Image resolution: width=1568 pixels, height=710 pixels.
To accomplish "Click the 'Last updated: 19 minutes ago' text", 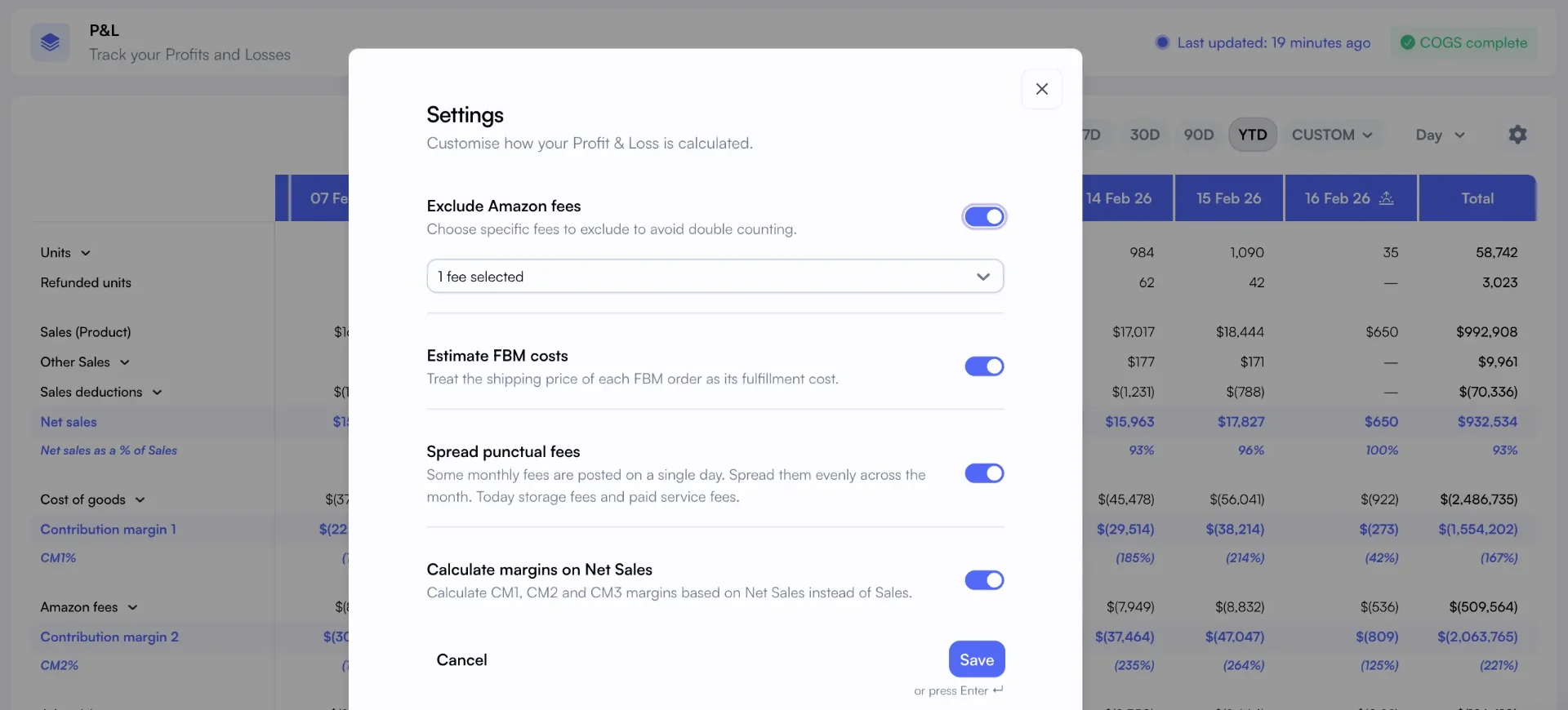I will pos(1274,42).
